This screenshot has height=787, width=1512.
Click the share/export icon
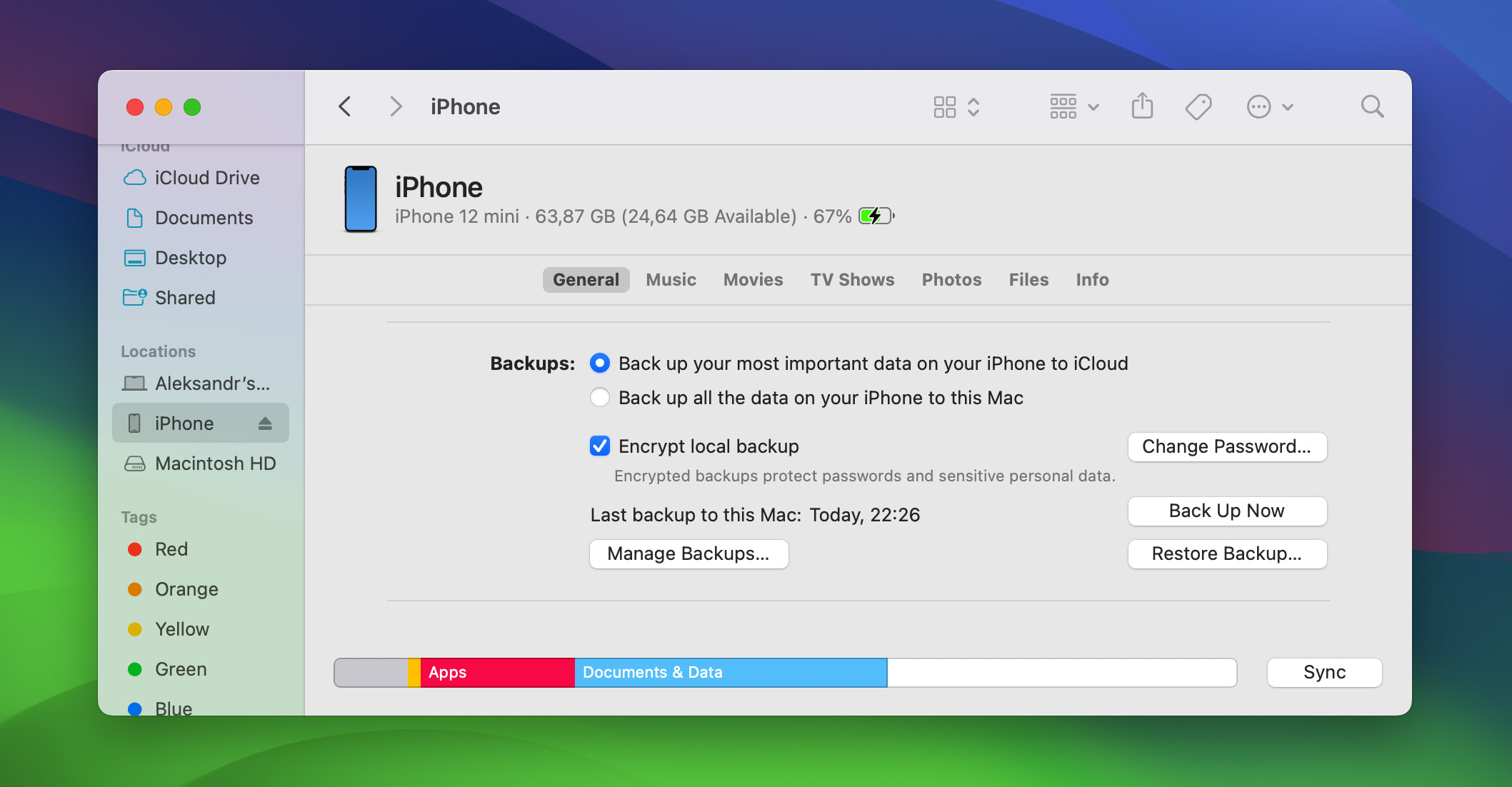[1142, 107]
